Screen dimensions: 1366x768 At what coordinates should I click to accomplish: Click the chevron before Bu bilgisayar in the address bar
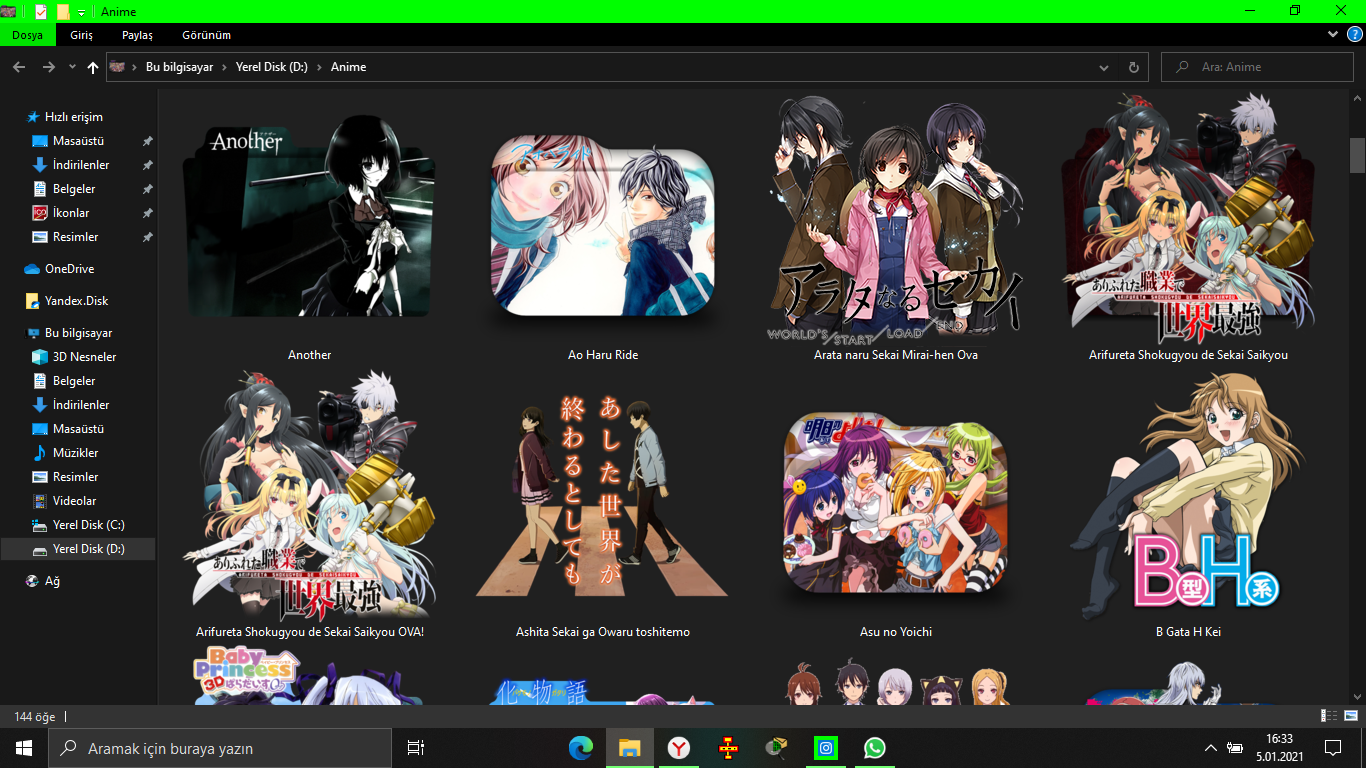pyautogui.click(x=136, y=67)
